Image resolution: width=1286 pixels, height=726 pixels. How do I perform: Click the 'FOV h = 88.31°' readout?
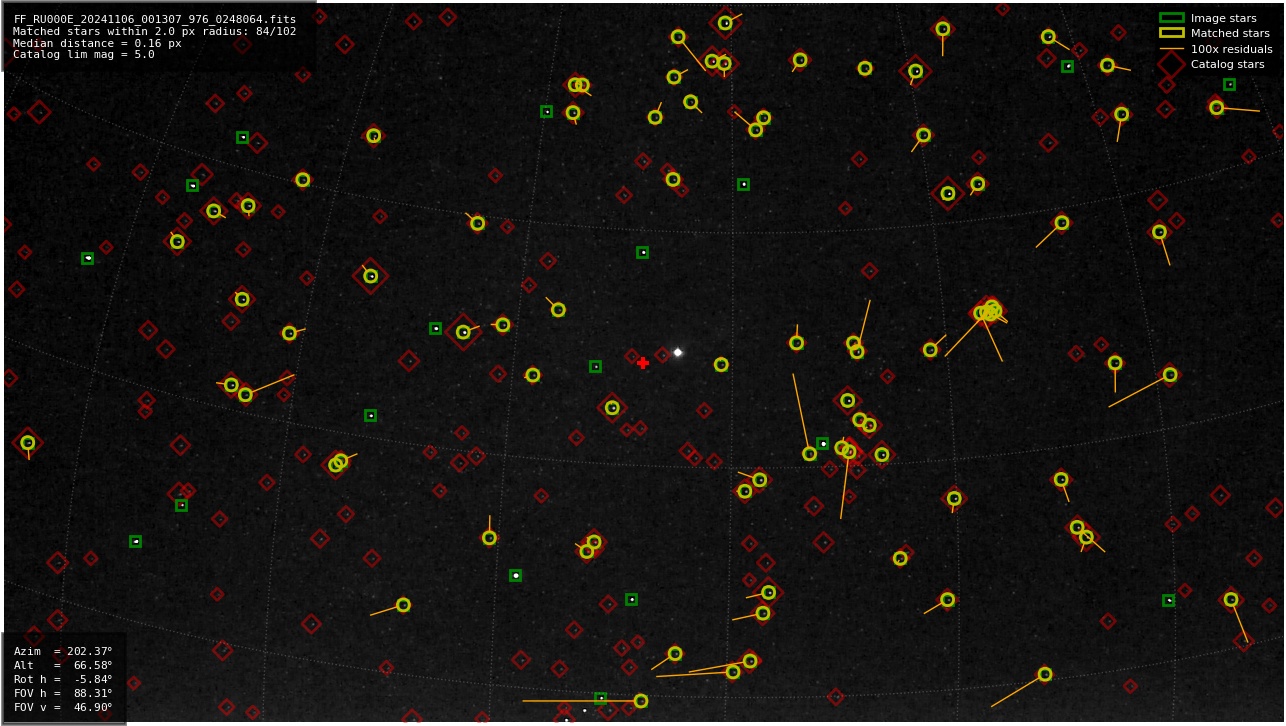(63, 693)
